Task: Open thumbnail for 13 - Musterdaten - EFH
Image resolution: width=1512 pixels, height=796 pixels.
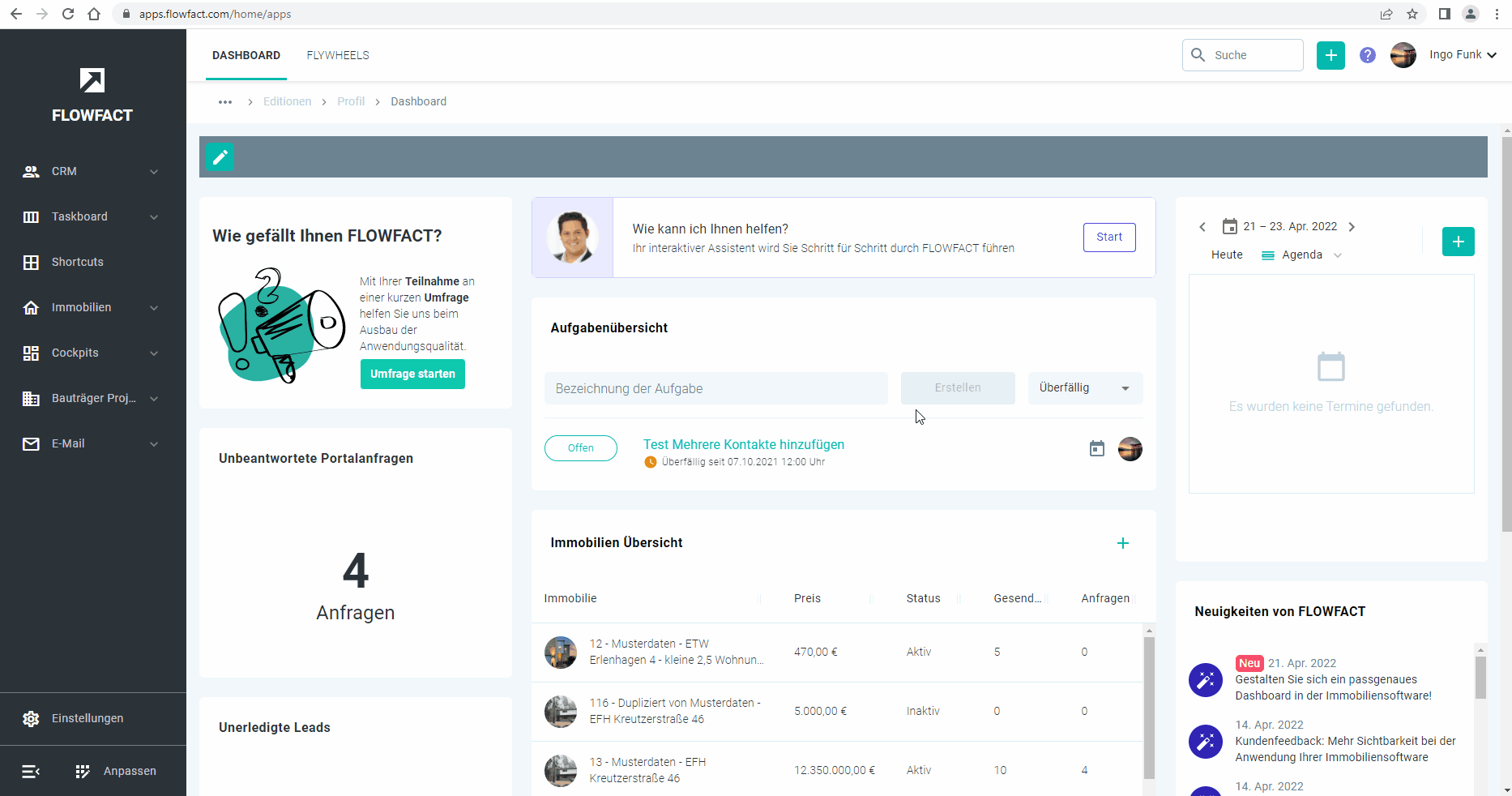Action: 561,771
